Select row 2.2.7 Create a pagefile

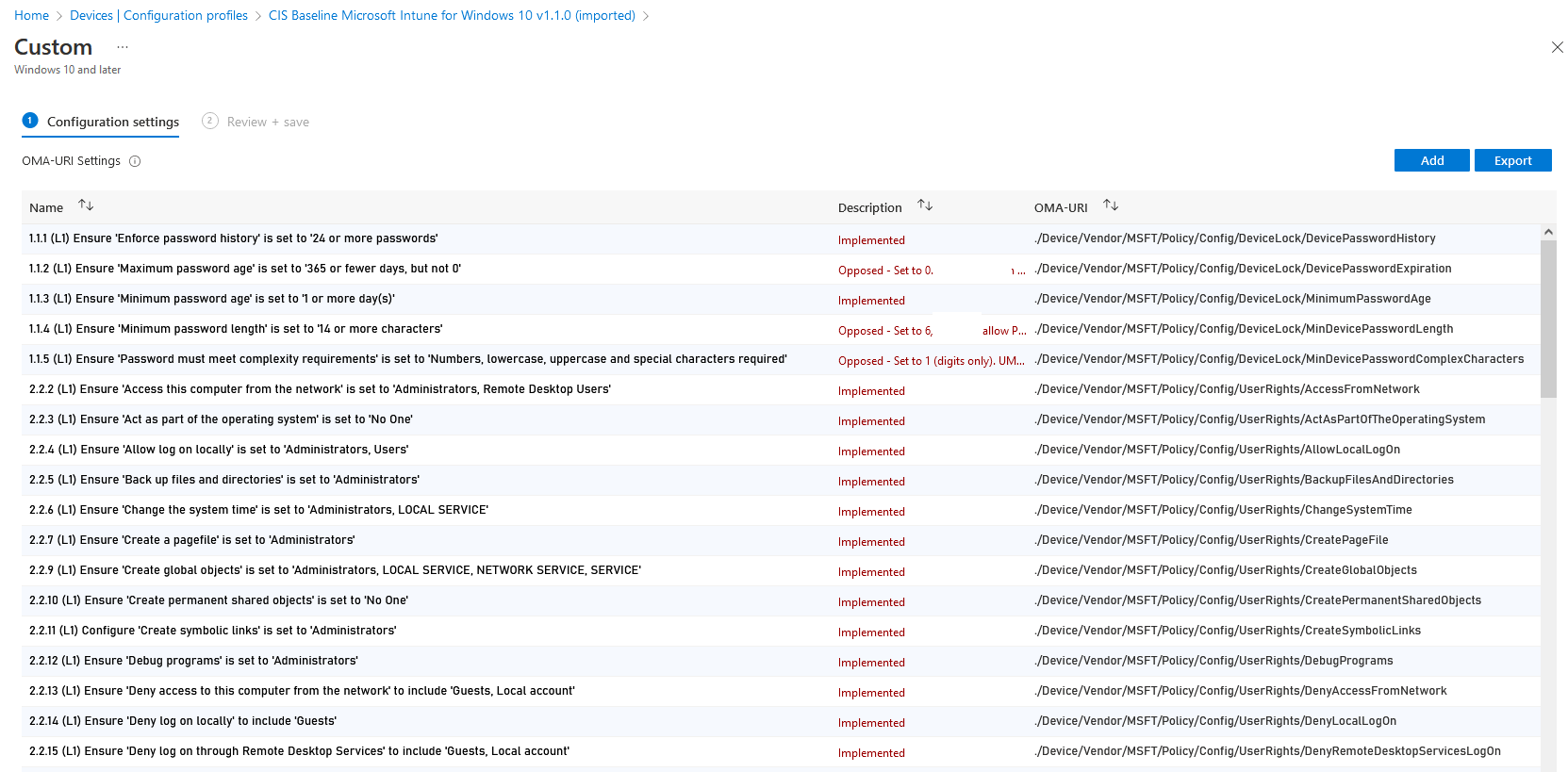[x=782, y=540]
